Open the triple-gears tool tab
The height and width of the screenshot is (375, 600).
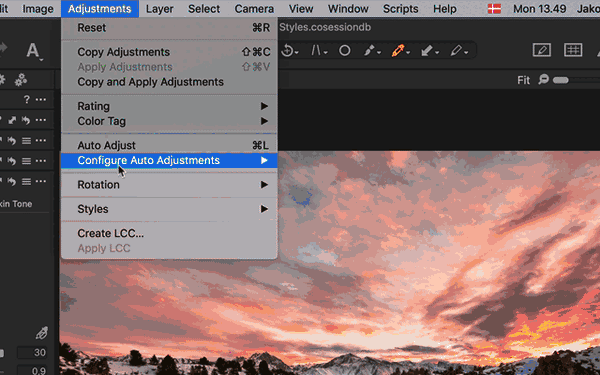pyautogui.click(x=21, y=80)
